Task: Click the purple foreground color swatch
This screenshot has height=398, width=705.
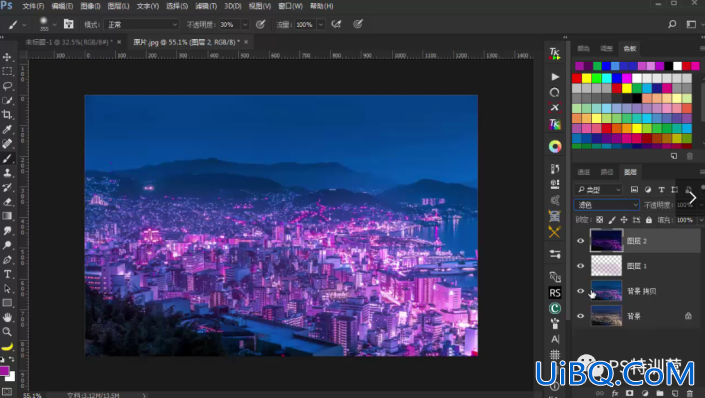Action: tap(4, 371)
